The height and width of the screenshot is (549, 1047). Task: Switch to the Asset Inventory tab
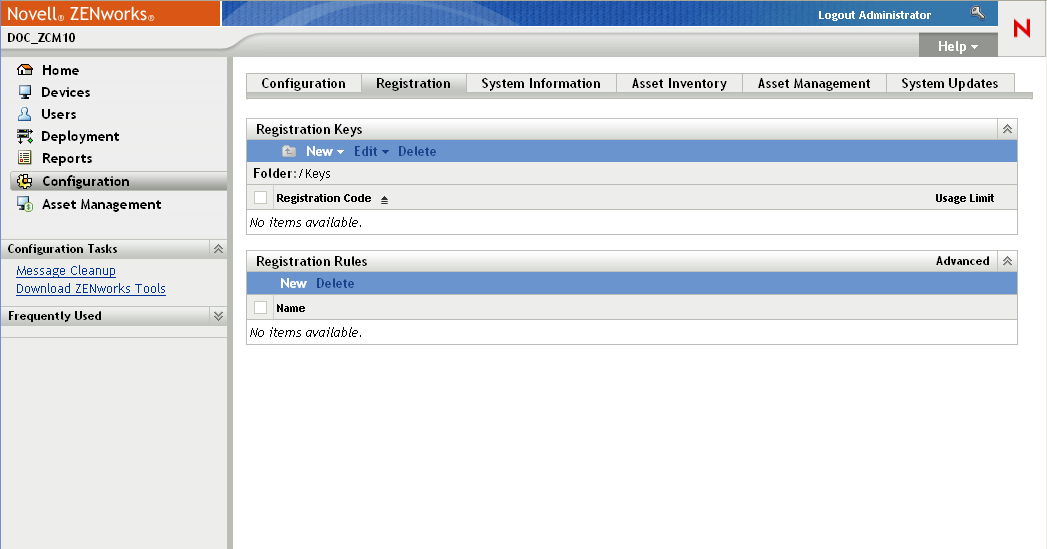[679, 83]
